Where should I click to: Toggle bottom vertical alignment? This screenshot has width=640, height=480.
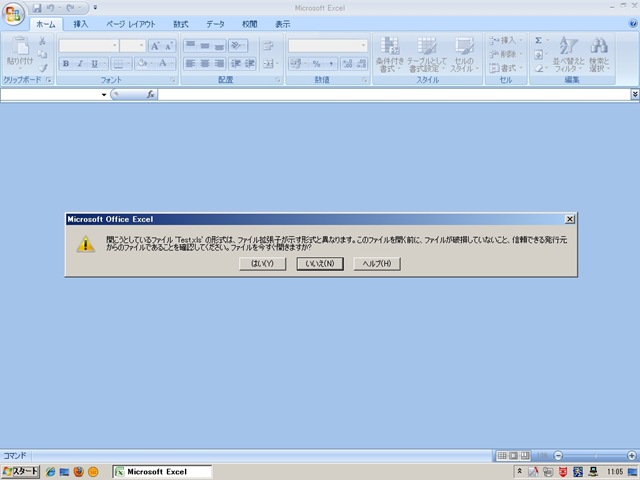tap(220, 45)
